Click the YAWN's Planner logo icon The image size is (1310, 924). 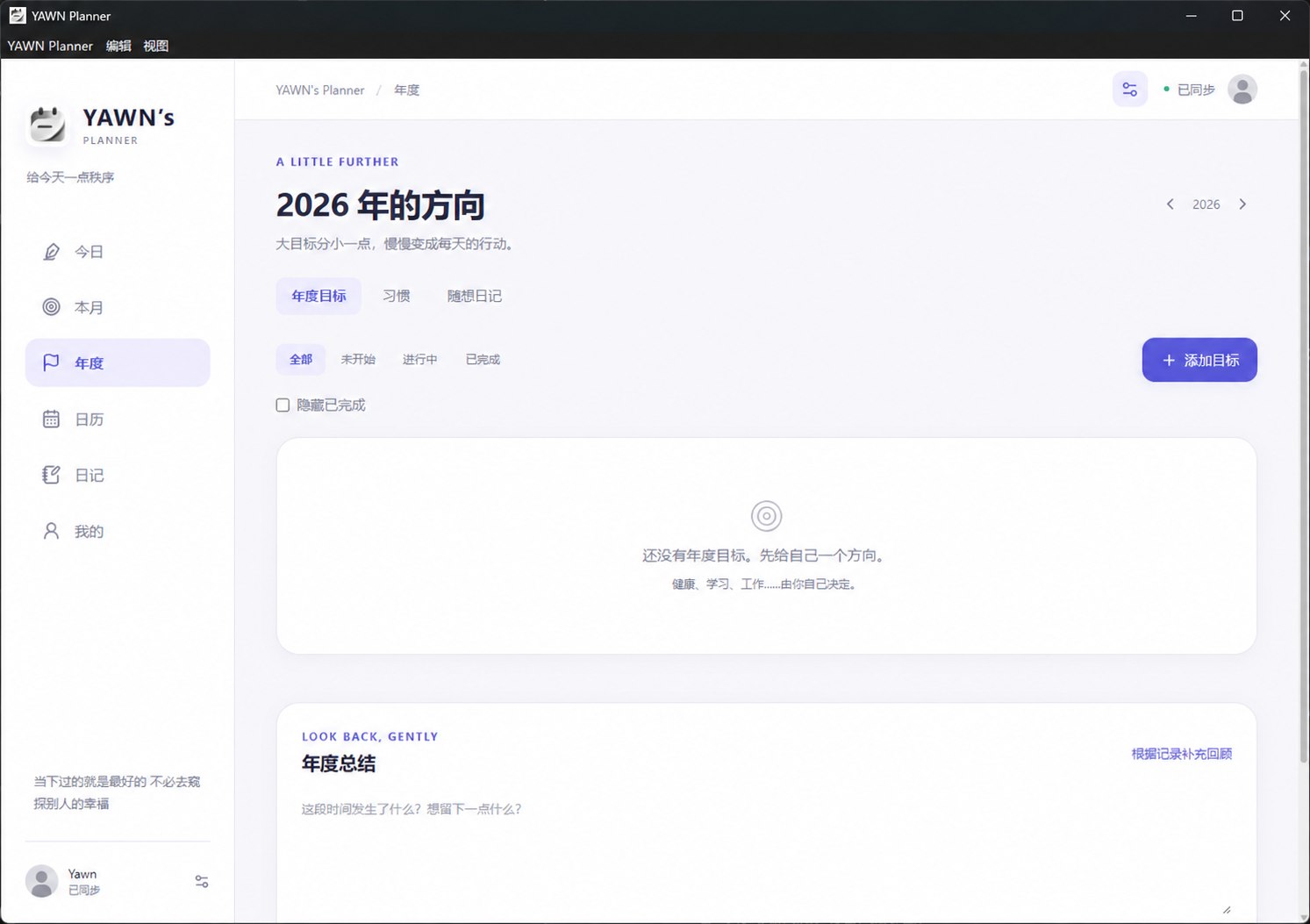[47, 125]
